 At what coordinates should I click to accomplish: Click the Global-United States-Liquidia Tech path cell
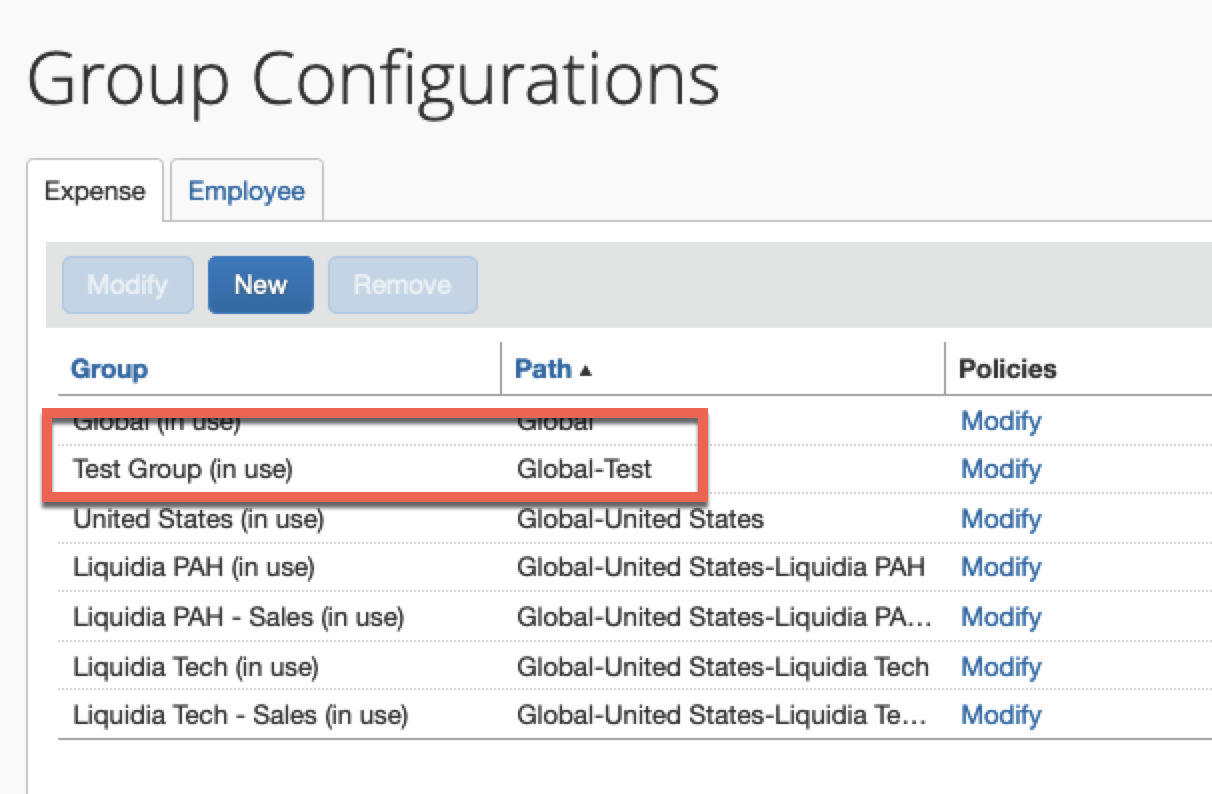coord(722,667)
